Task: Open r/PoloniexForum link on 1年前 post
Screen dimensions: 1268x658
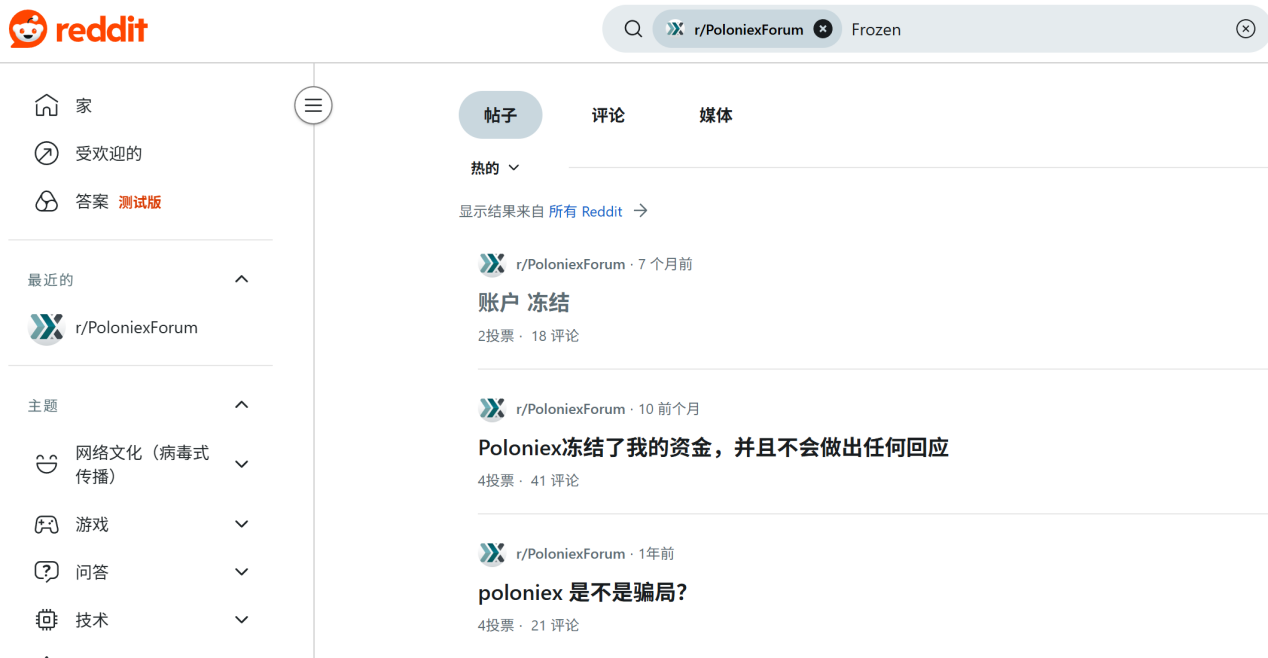Action: pos(570,554)
